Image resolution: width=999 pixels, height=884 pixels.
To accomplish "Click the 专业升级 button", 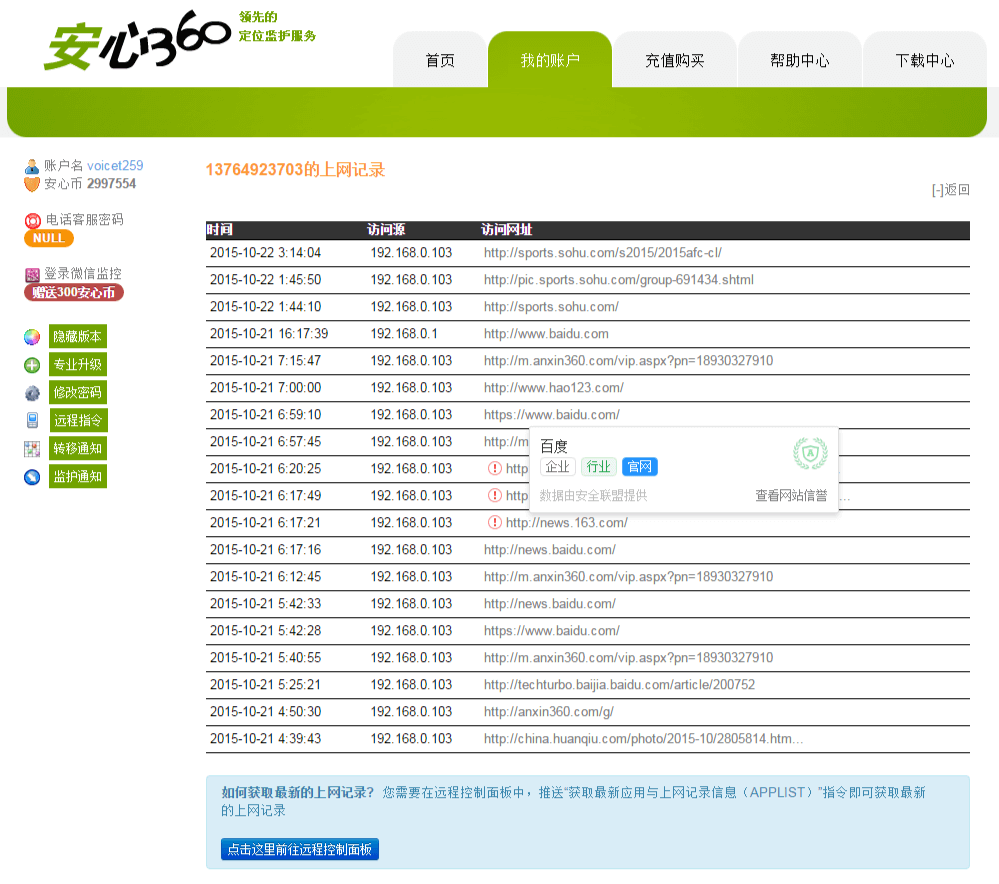I will coord(78,365).
